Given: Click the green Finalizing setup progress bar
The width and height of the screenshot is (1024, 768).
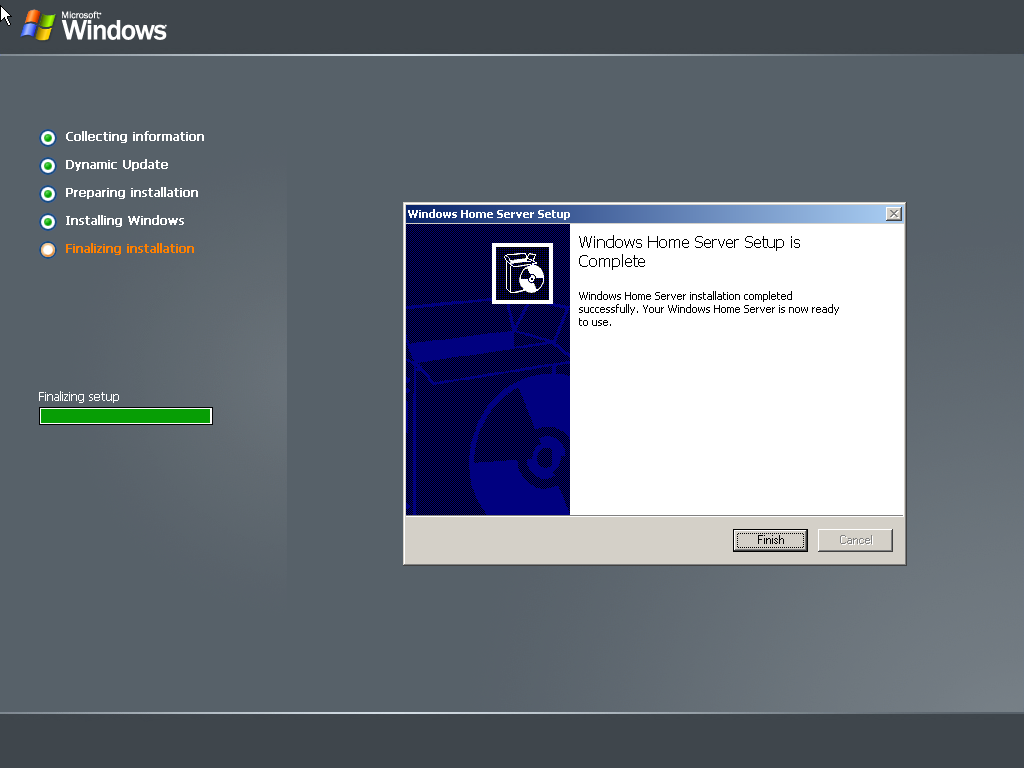Looking at the screenshot, I should 126,416.
